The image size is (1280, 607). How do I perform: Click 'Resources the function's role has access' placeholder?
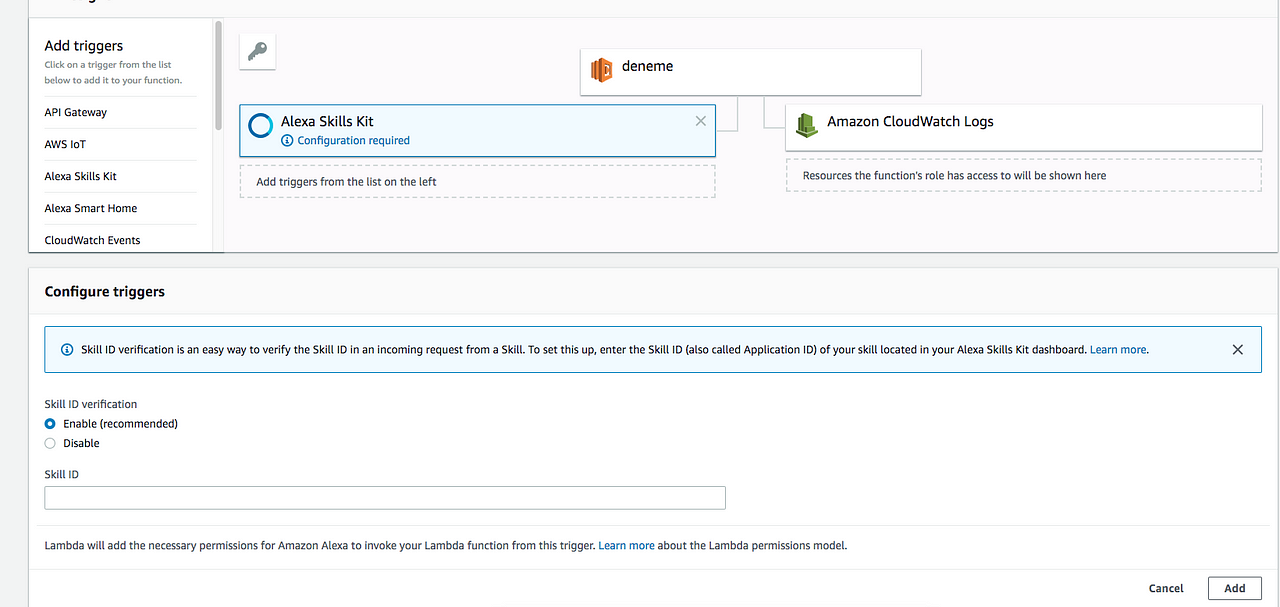click(x=1024, y=175)
